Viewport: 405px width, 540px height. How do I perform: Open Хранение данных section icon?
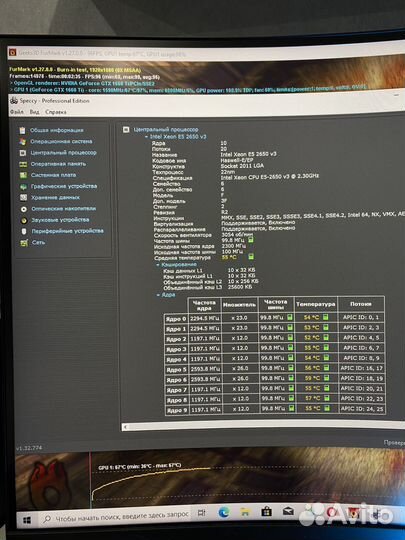click(x=23, y=198)
